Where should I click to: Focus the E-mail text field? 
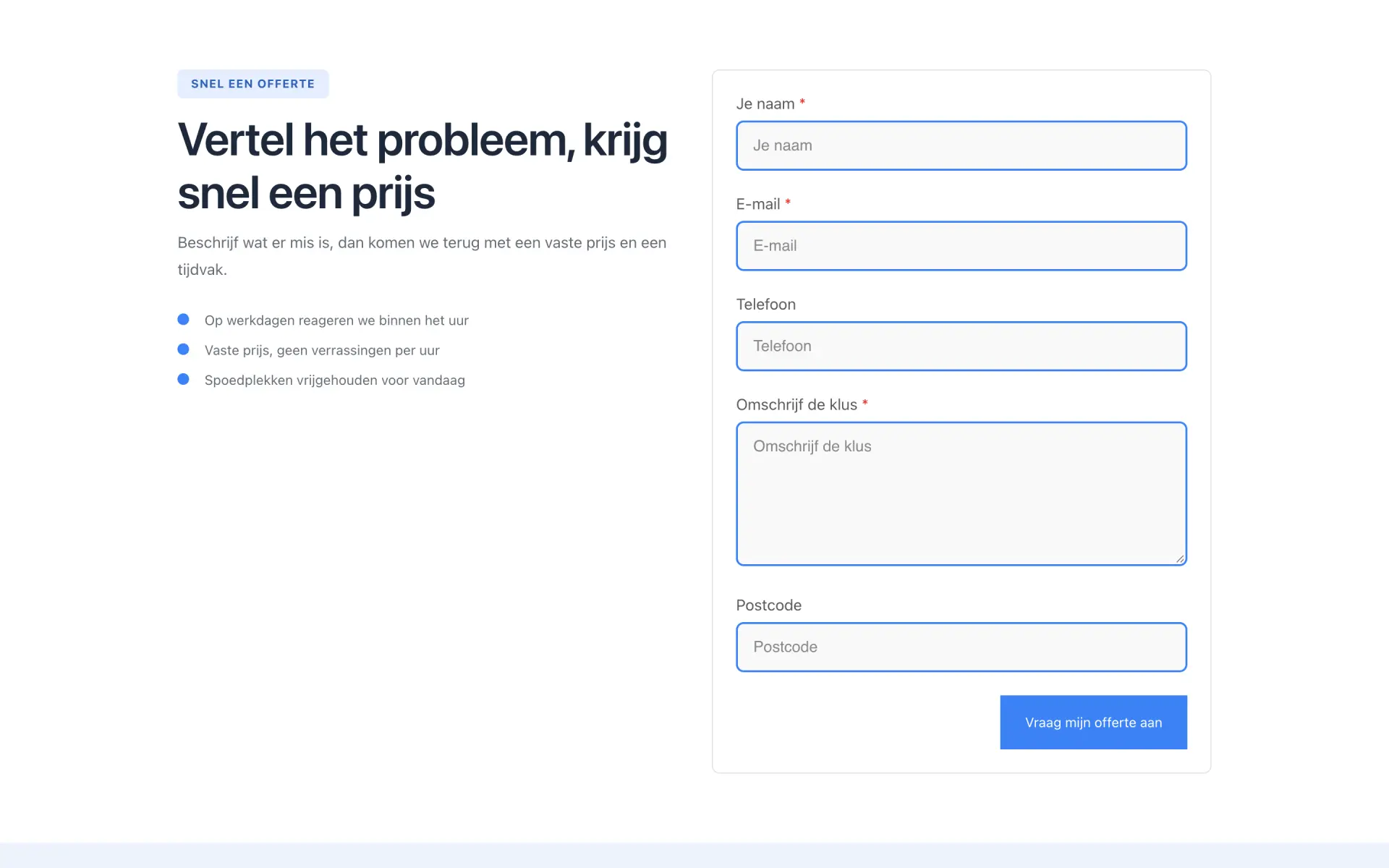point(961,246)
